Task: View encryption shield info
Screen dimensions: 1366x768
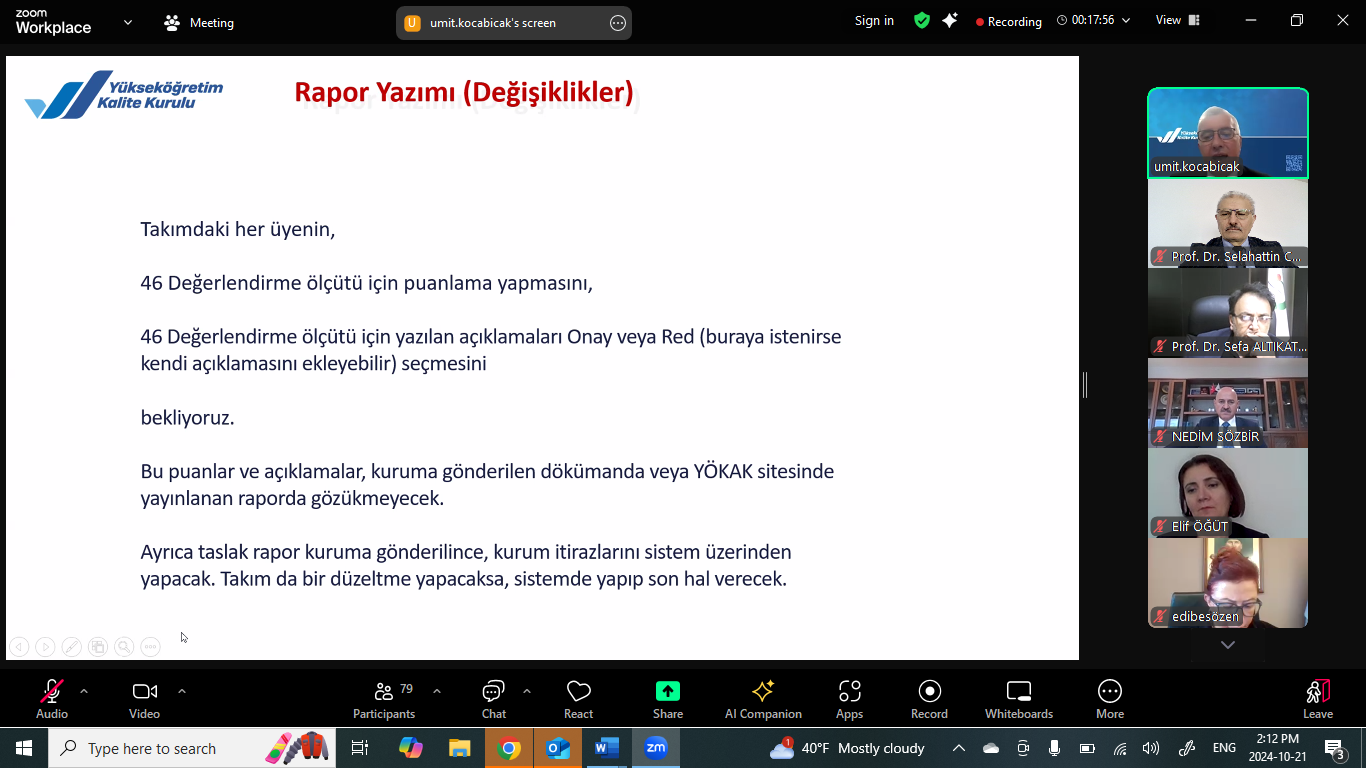Action: coord(922,20)
